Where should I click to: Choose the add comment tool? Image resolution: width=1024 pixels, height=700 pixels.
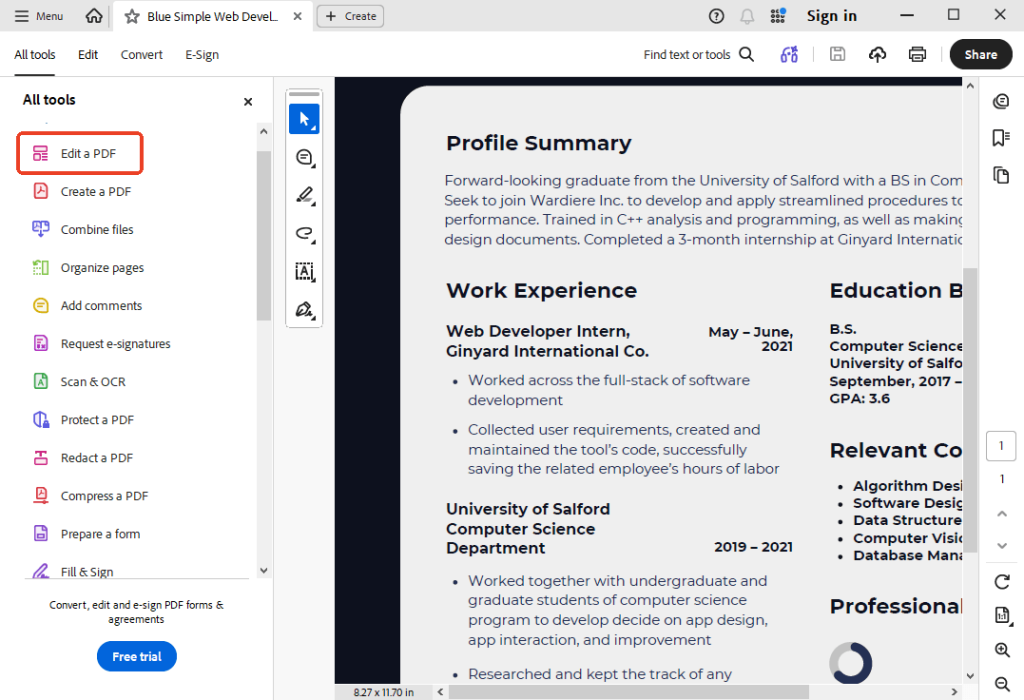point(304,157)
